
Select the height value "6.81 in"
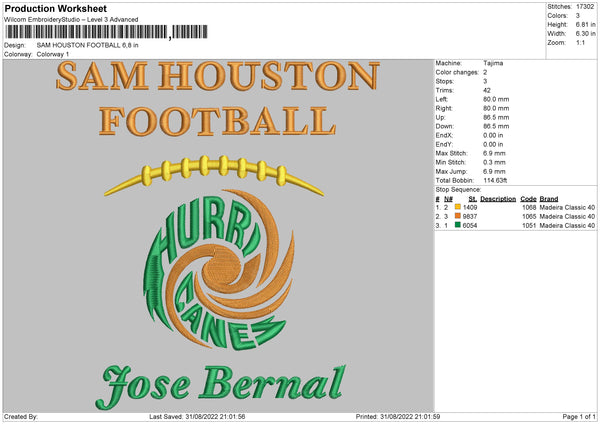585,24
